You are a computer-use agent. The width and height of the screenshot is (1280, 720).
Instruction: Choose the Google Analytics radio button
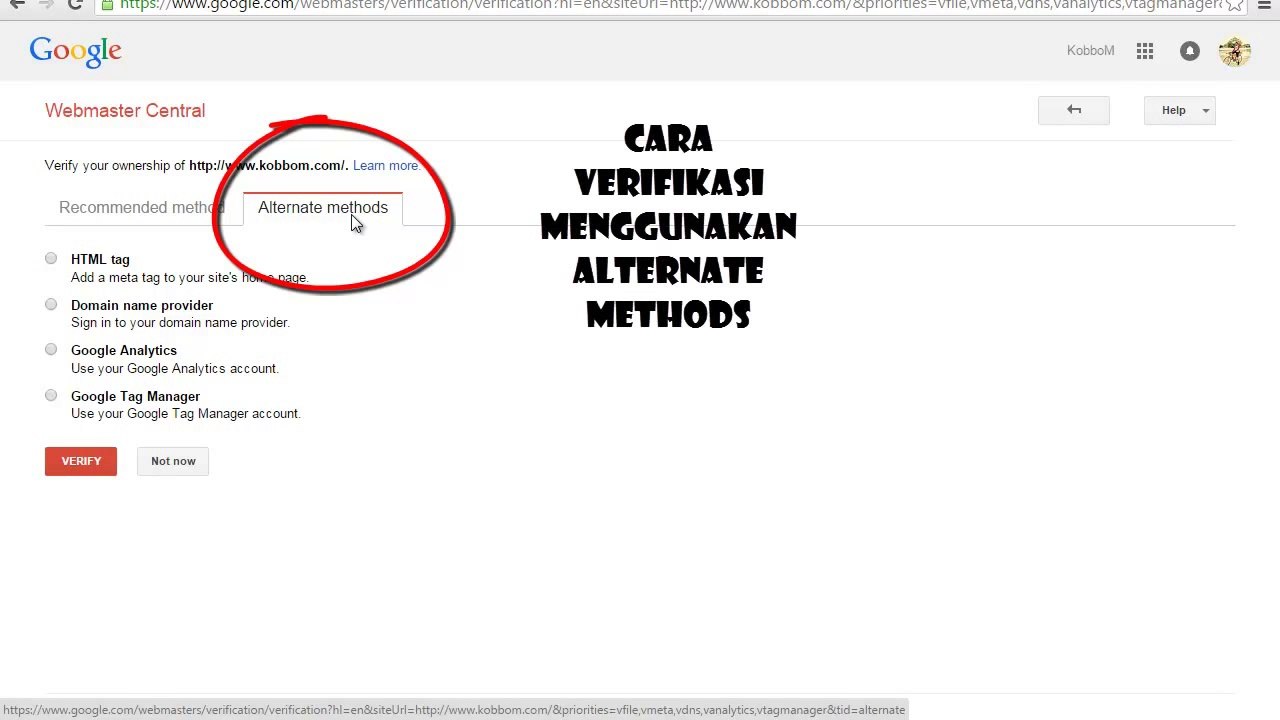click(x=51, y=350)
